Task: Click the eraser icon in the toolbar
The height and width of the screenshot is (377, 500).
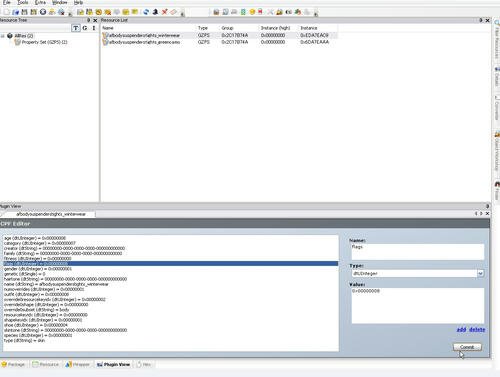Action: coord(173,12)
